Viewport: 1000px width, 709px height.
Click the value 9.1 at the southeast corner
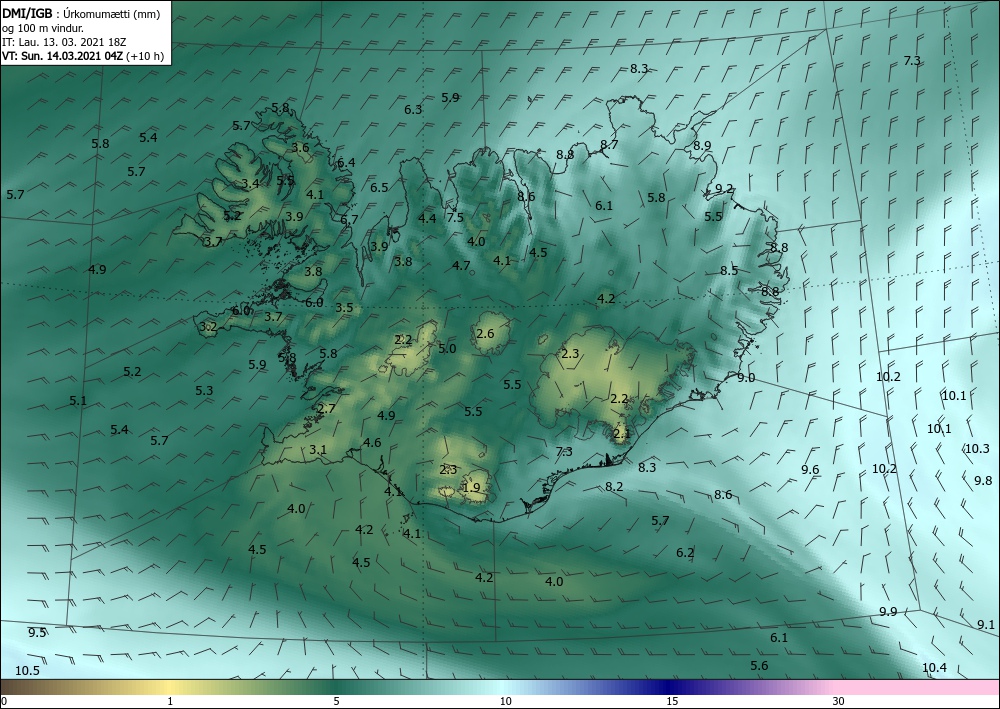[x=987, y=625]
